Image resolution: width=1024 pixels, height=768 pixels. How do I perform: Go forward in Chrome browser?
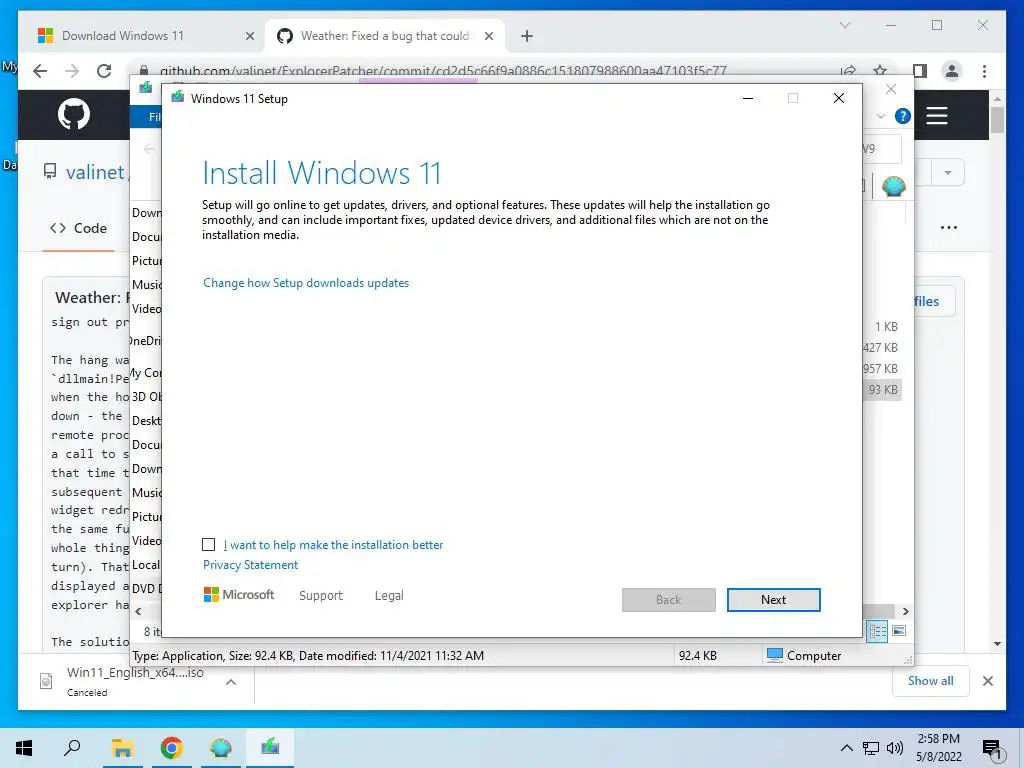[72, 71]
